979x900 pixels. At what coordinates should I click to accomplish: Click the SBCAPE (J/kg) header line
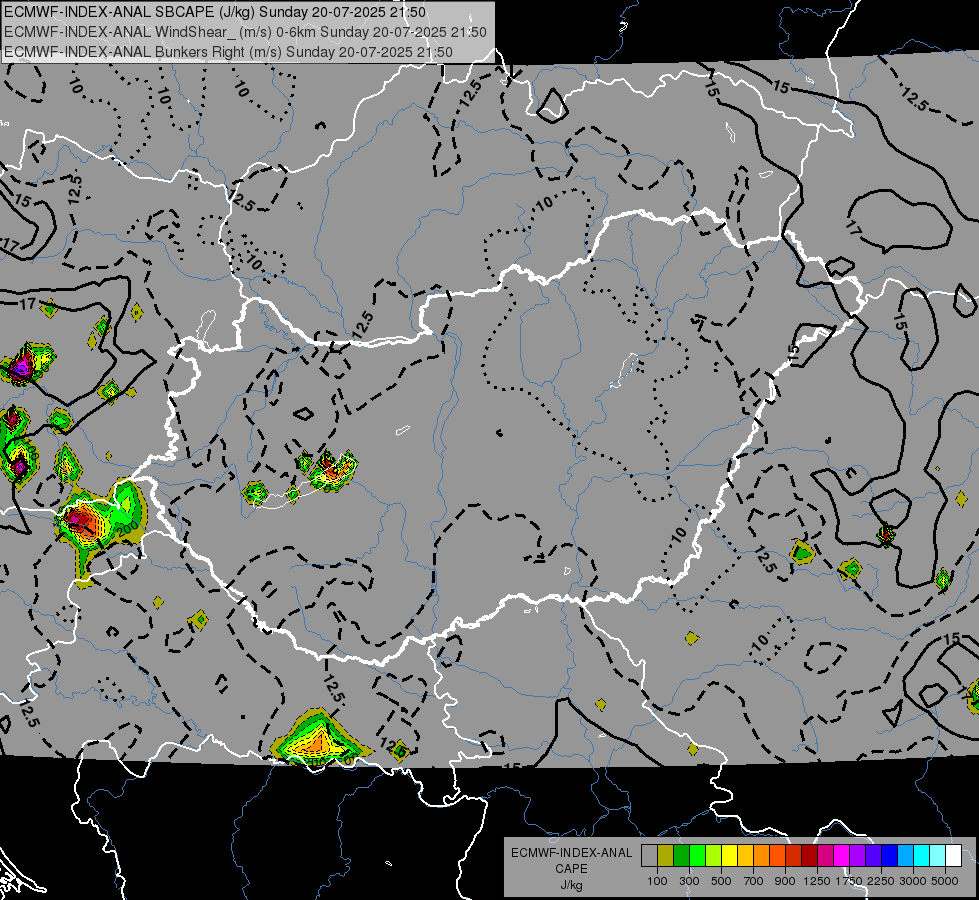pos(215,12)
